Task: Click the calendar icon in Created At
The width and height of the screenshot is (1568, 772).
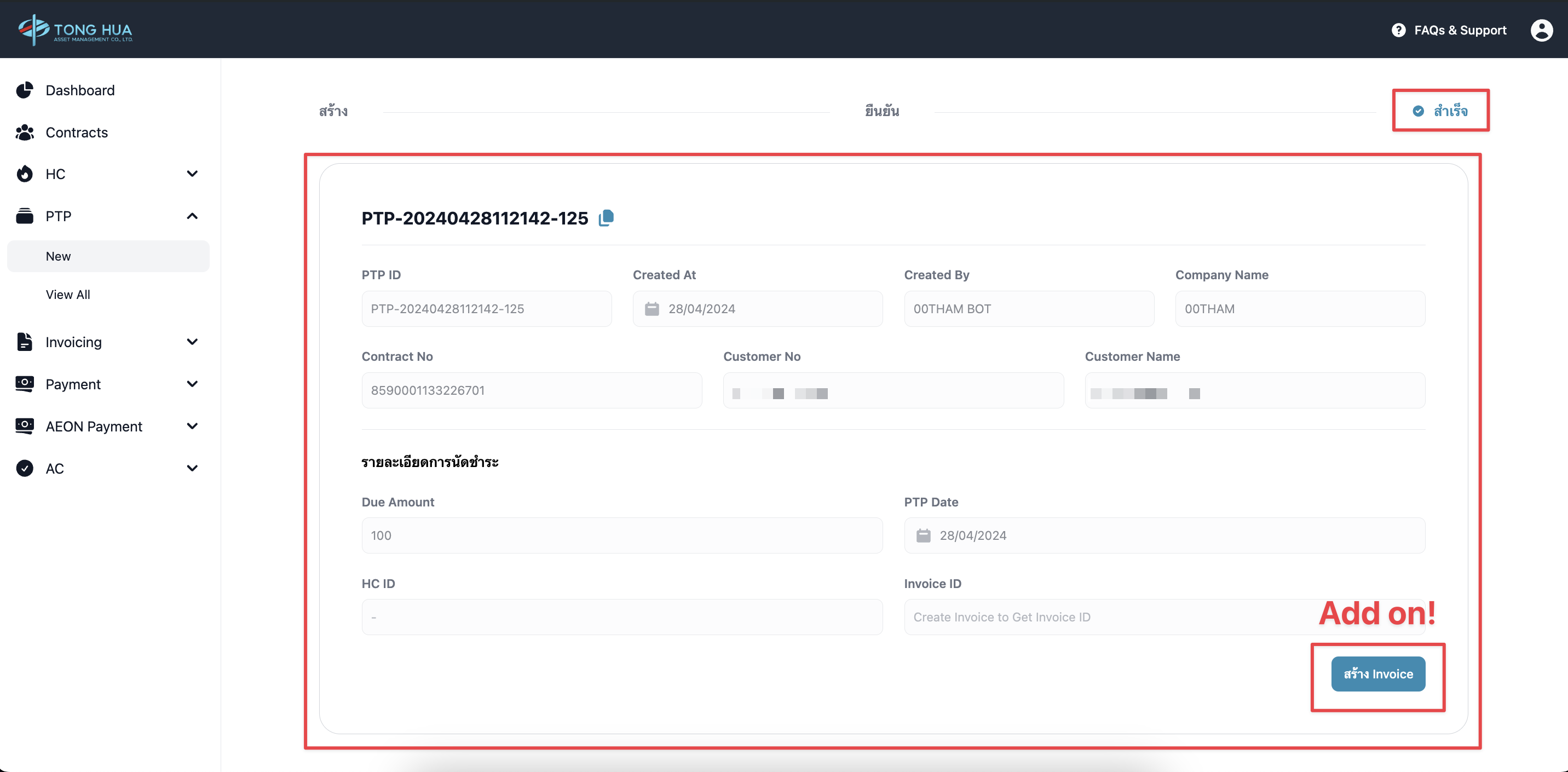Action: (x=652, y=309)
